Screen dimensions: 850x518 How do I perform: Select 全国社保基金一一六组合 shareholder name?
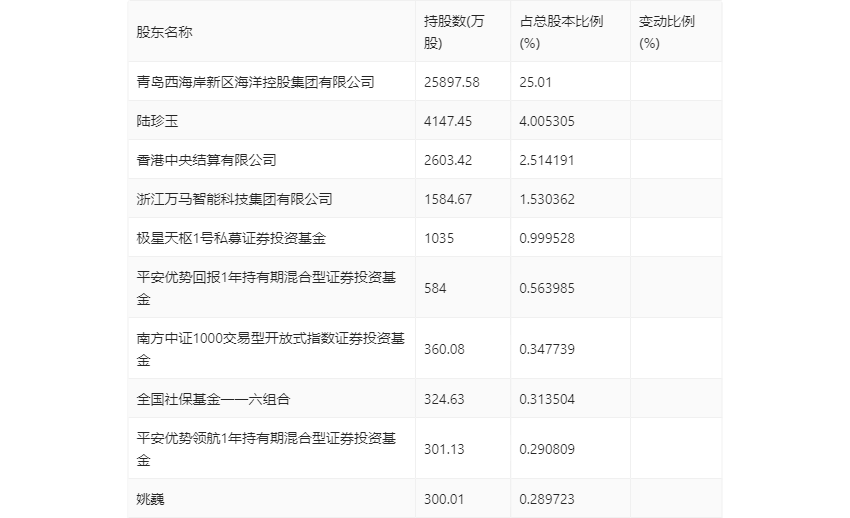point(213,399)
